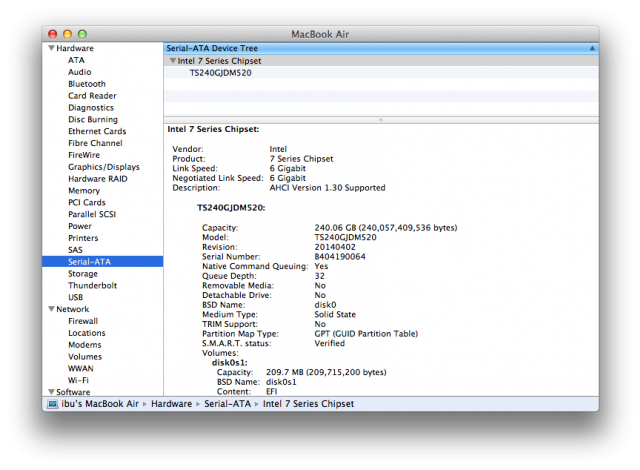Click the serial number B404190064
This screenshot has width=640, height=470.
pos(340,257)
